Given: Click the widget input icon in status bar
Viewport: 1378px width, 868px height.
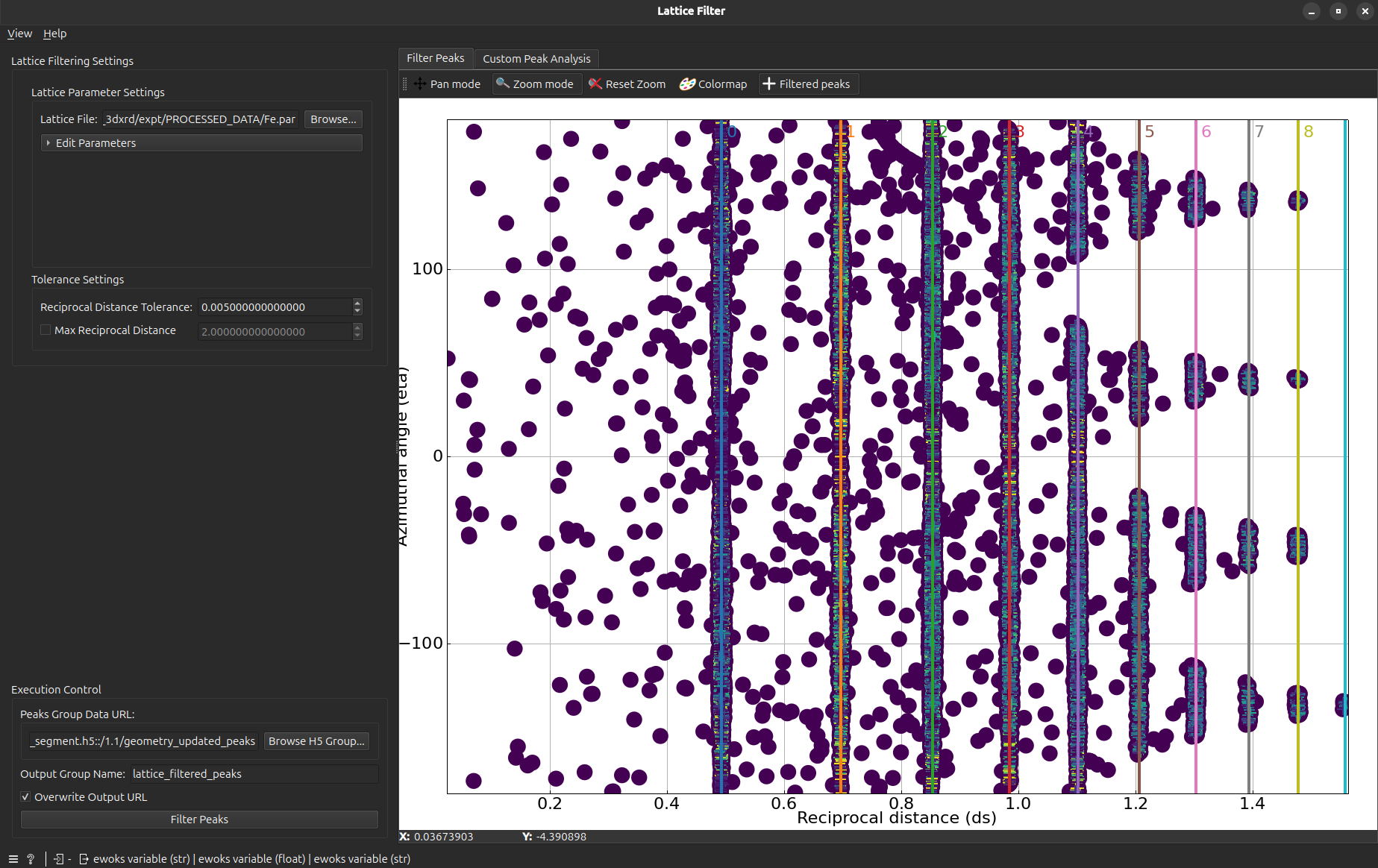Looking at the screenshot, I should point(59,859).
